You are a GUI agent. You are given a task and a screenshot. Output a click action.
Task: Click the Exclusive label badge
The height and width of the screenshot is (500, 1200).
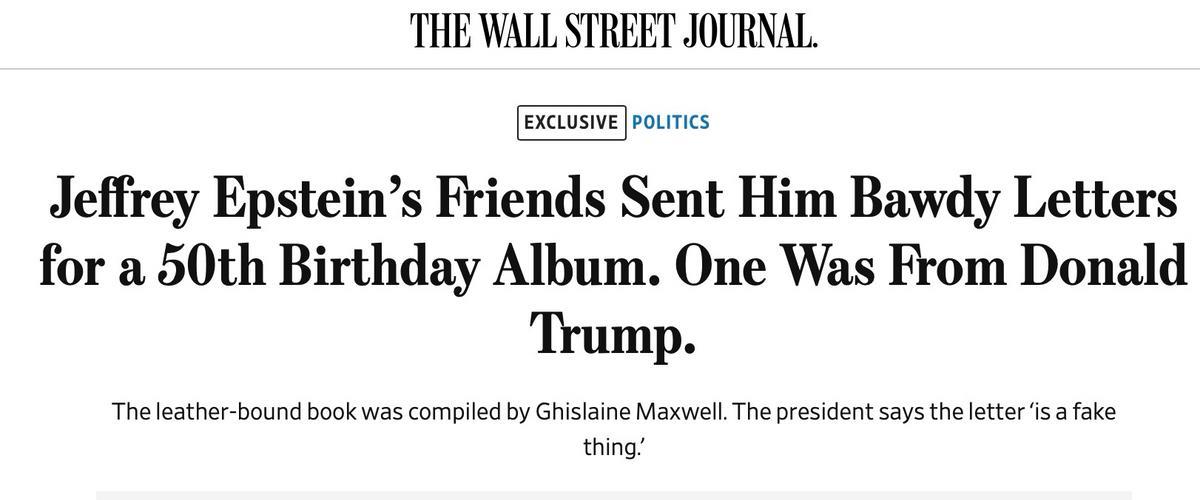pyautogui.click(x=572, y=123)
